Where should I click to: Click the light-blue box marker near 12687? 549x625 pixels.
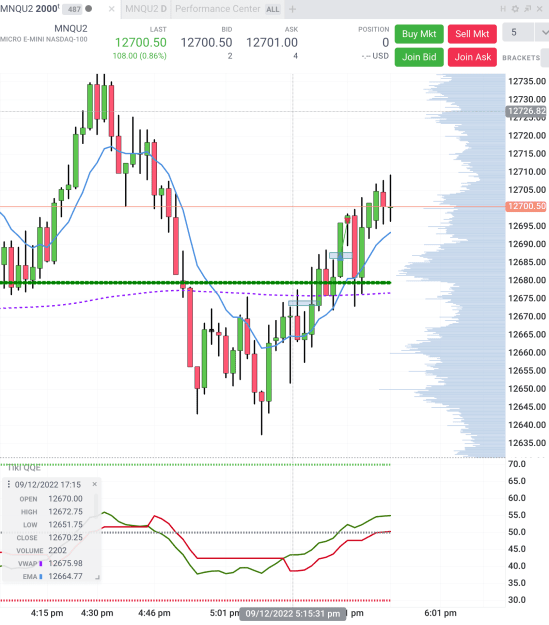[x=341, y=256]
